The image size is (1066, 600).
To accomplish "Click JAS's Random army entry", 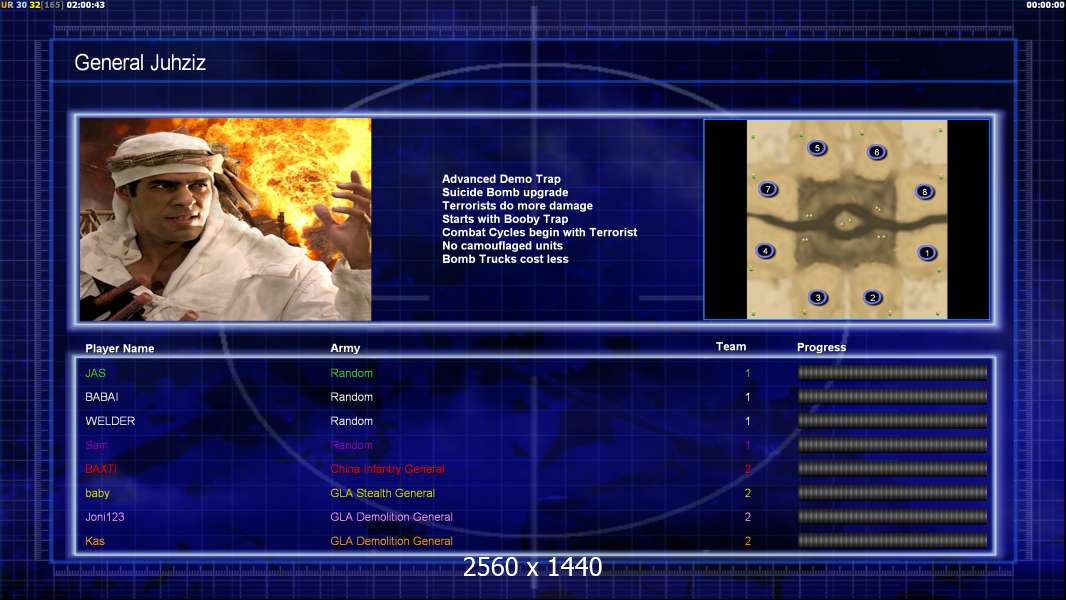I will click(351, 373).
